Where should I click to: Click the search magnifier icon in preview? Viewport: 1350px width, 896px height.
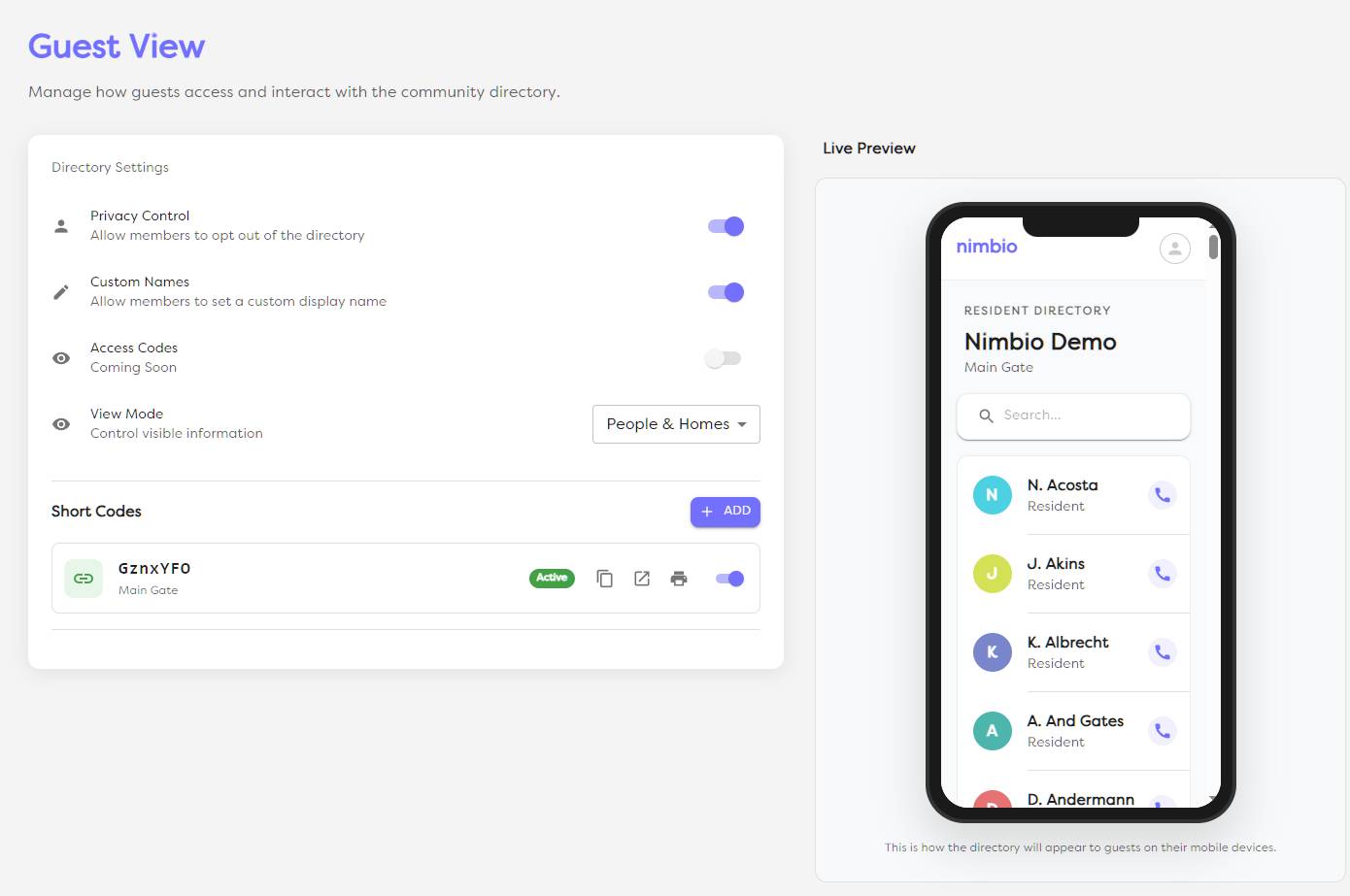[986, 415]
